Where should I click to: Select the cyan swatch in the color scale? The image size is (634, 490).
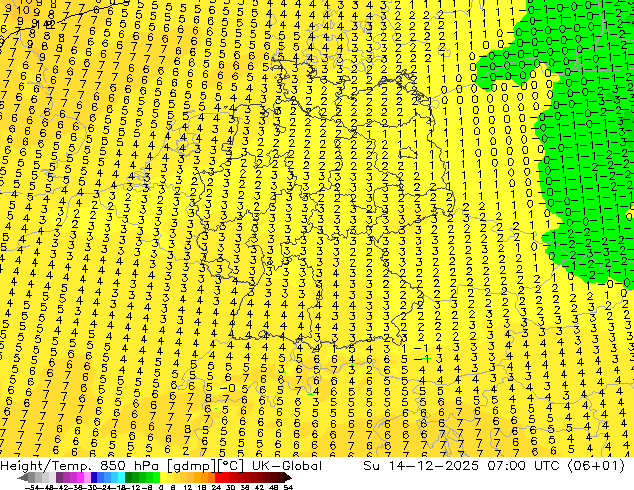pyautogui.click(x=121, y=477)
